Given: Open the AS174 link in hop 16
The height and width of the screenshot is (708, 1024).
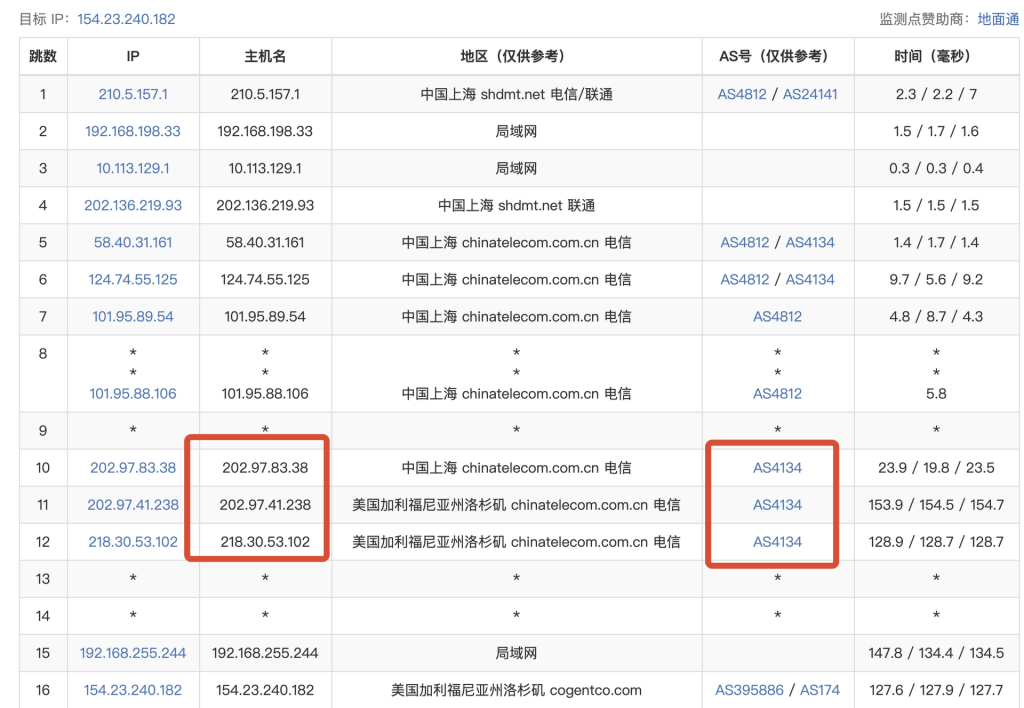Looking at the screenshot, I should pos(820,689).
